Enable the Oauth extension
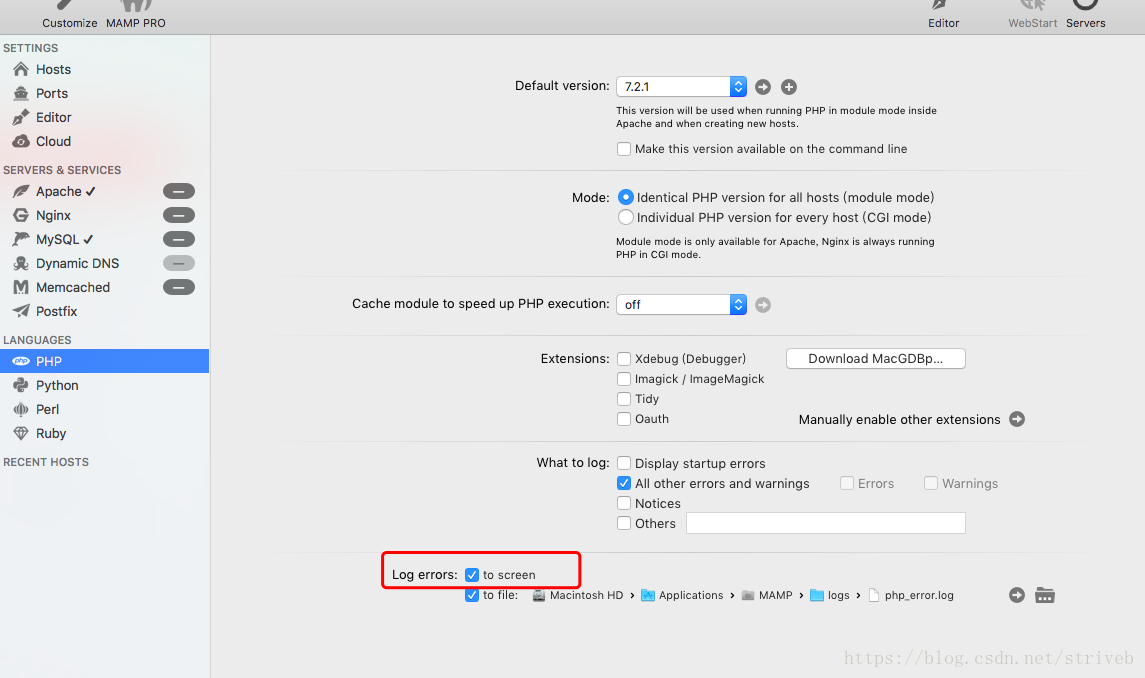 (624, 419)
